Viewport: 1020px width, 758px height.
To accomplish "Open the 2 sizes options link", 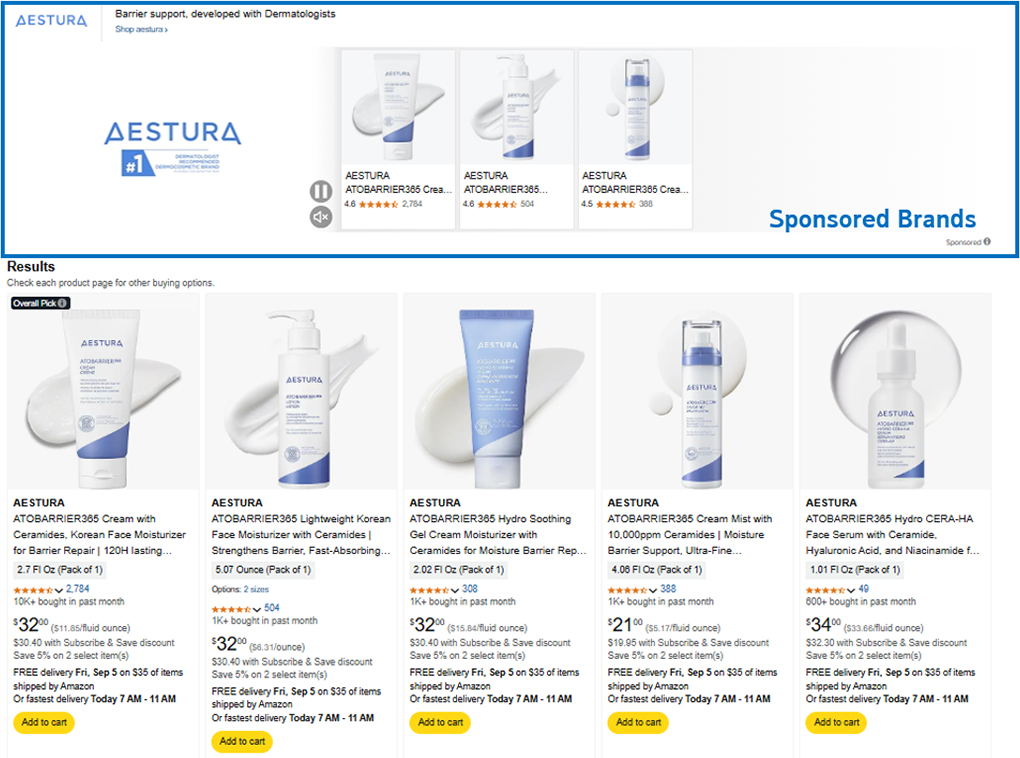I will pyautogui.click(x=256, y=589).
